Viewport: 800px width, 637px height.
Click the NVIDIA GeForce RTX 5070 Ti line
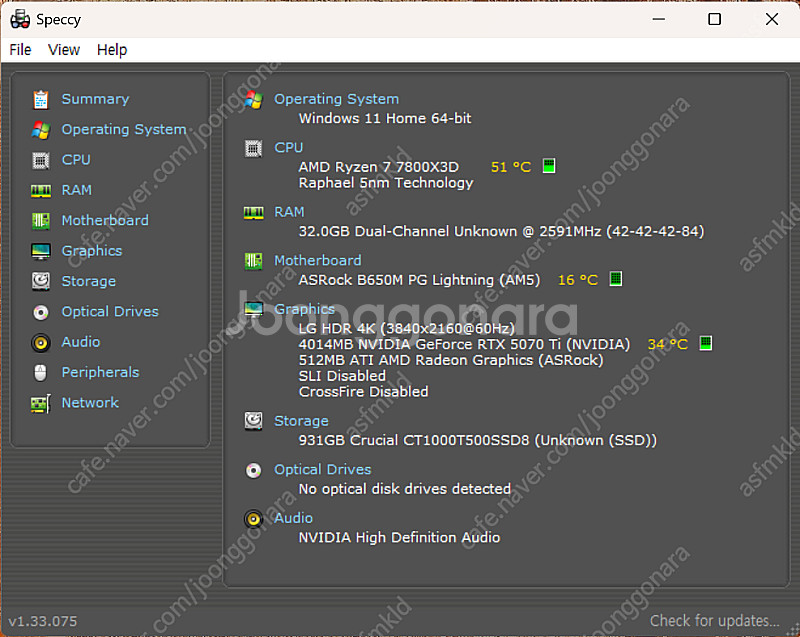click(x=464, y=345)
